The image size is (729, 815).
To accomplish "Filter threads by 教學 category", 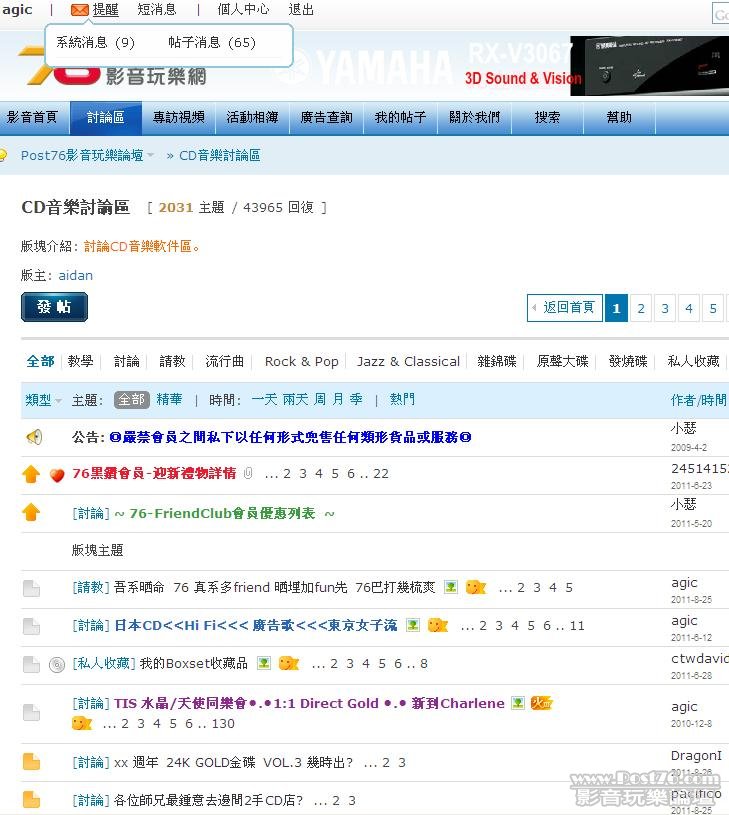I will [81, 361].
